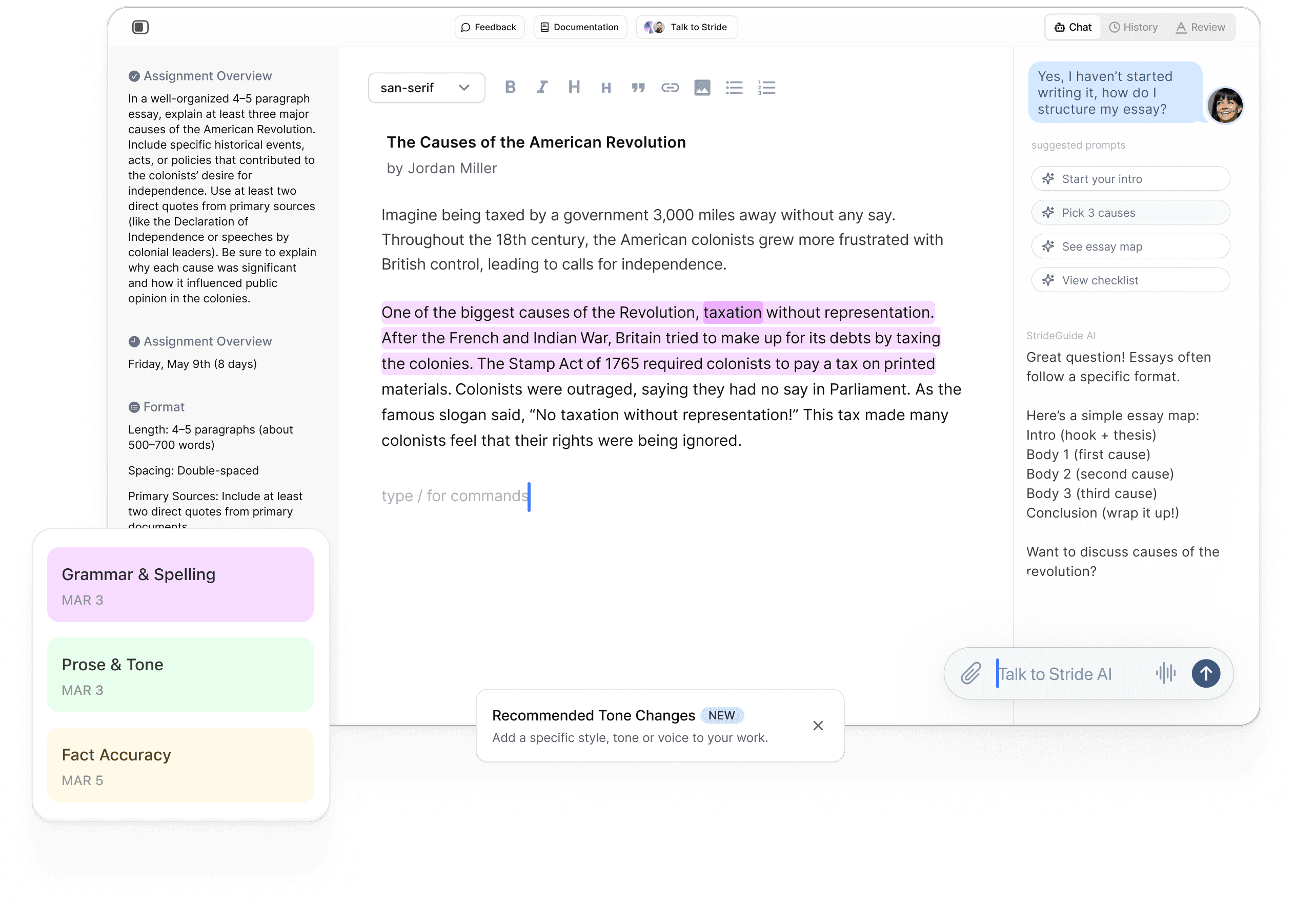The width and height of the screenshot is (1316, 908).
Task: Switch to the History tab
Action: 1133,27
